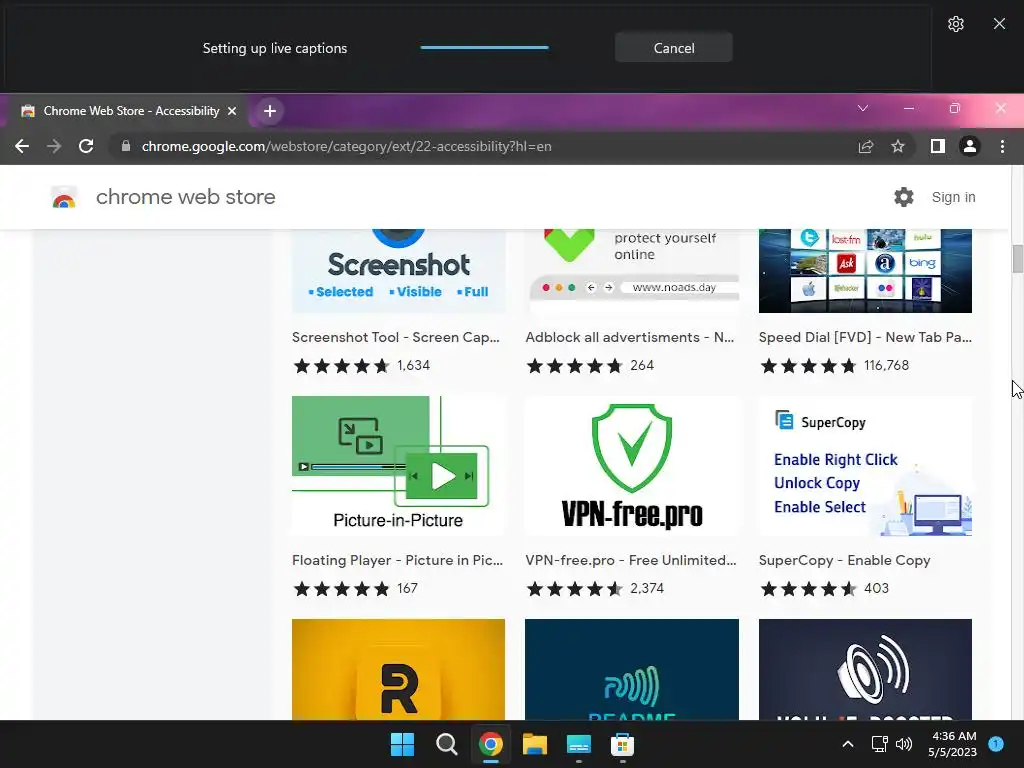This screenshot has height=768, width=1024.
Task: Open Adblock all advertisments title link
Action: point(630,337)
